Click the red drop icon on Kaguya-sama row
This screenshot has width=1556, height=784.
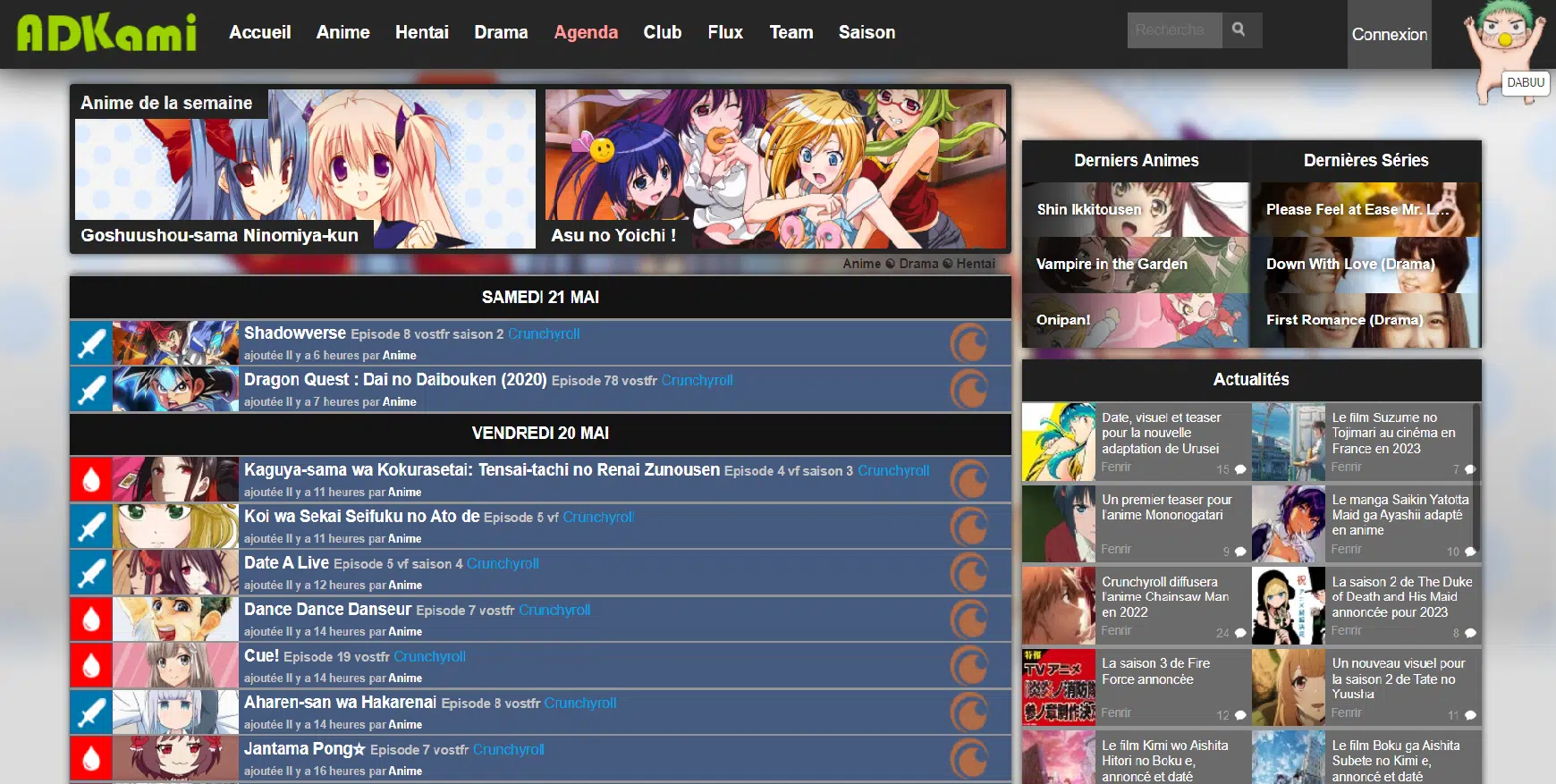tap(91, 480)
